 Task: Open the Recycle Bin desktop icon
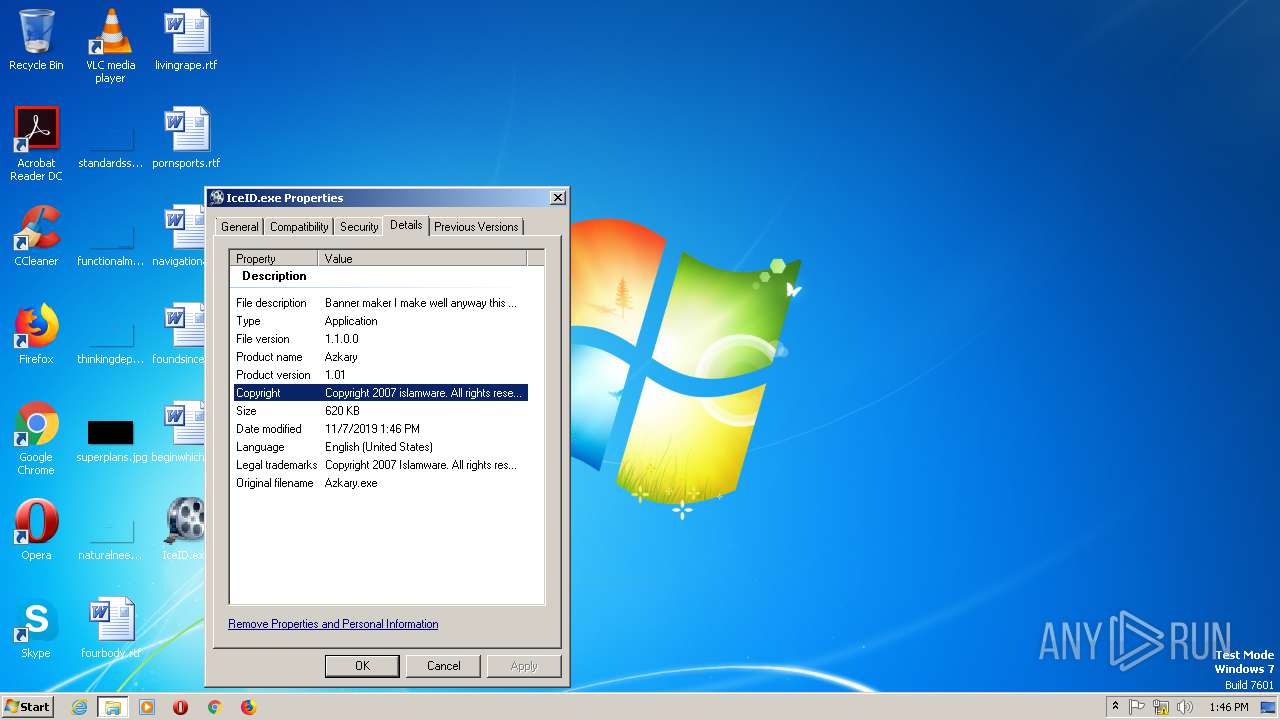coord(36,40)
